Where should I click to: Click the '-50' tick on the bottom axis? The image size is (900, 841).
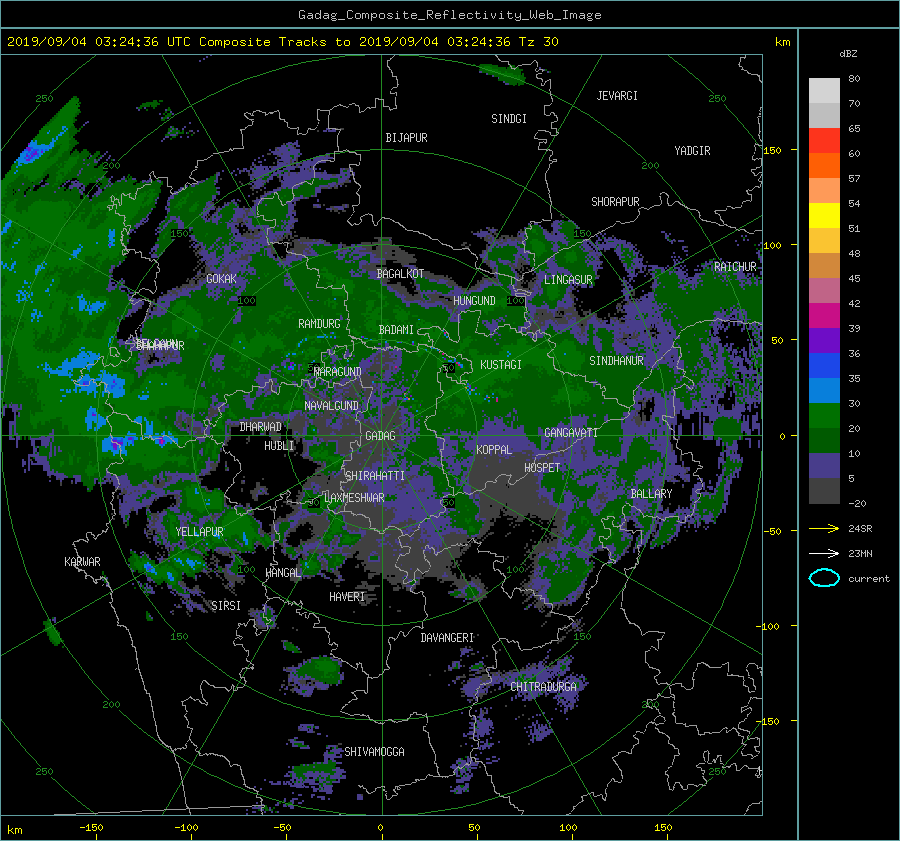point(282,828)
